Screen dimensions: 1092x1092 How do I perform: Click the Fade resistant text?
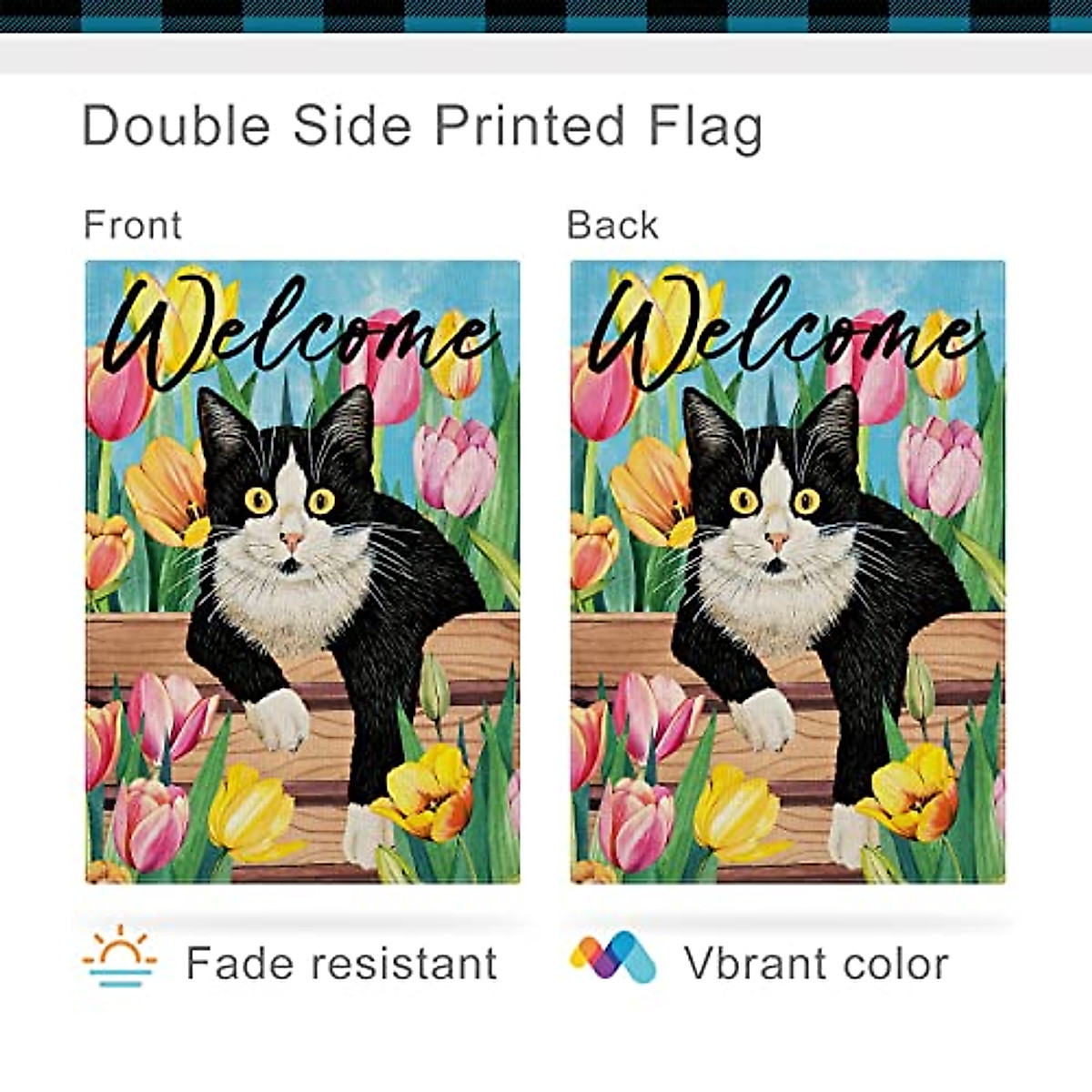[x=341, y=963]
